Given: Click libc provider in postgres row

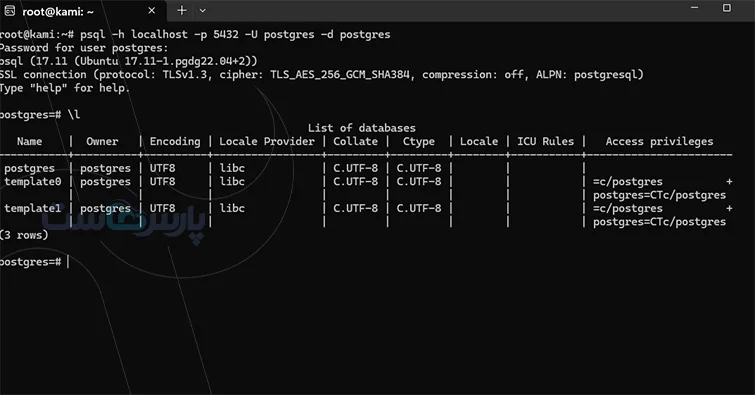Looking at the screenshot, I should (232, 168).
